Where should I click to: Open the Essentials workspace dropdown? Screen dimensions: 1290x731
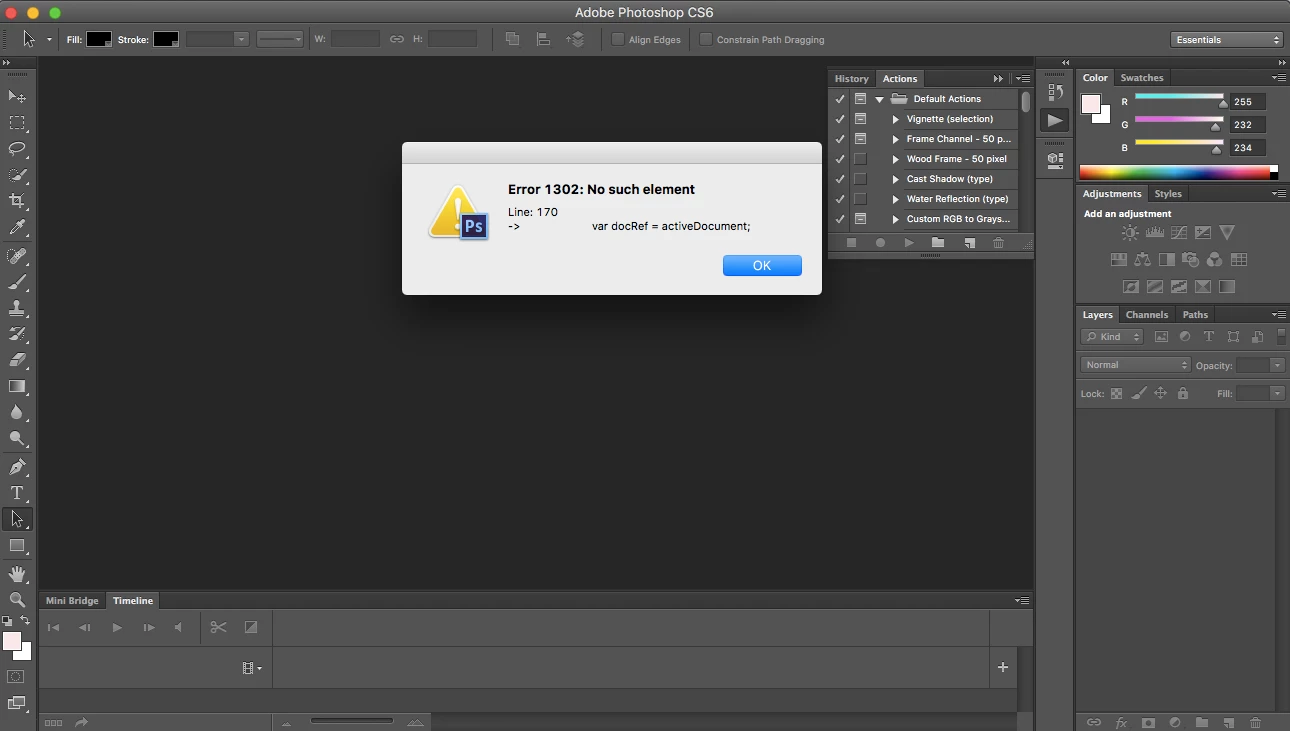[x=1227, y=40]
